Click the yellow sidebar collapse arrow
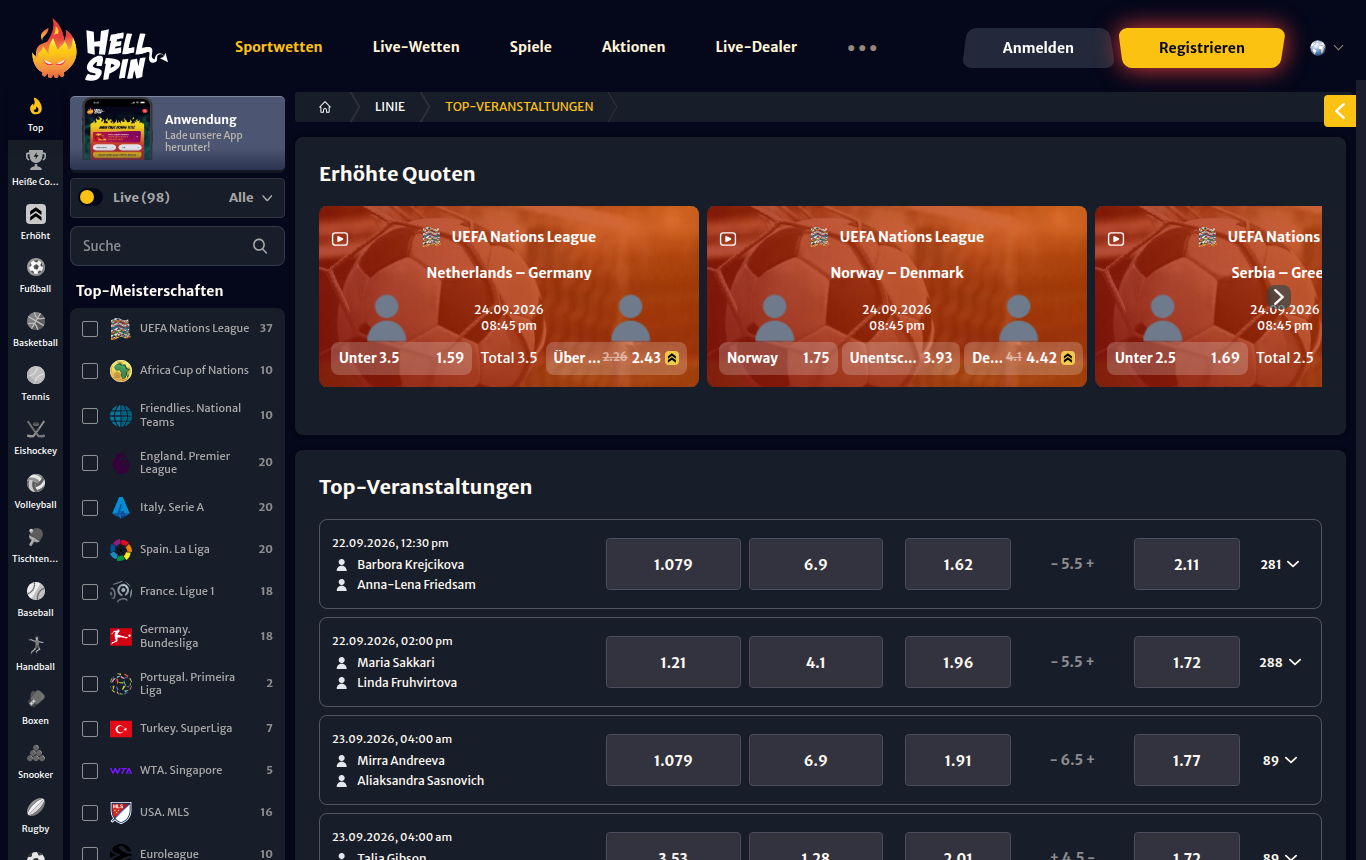1366x860 pixels. pyautogui.click(x=1340, y=111)
